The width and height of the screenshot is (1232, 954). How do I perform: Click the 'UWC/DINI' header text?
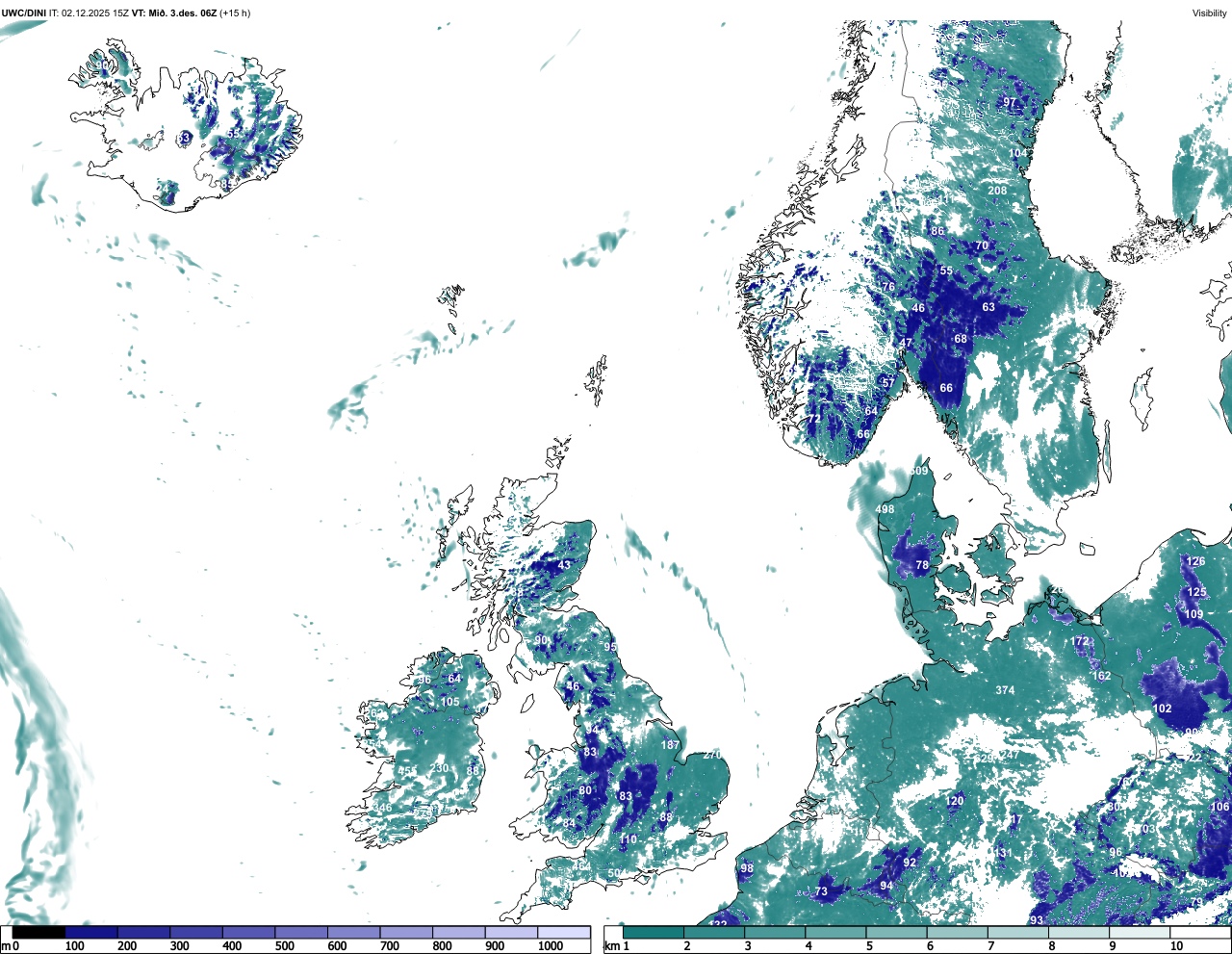[x=24, y=13]
